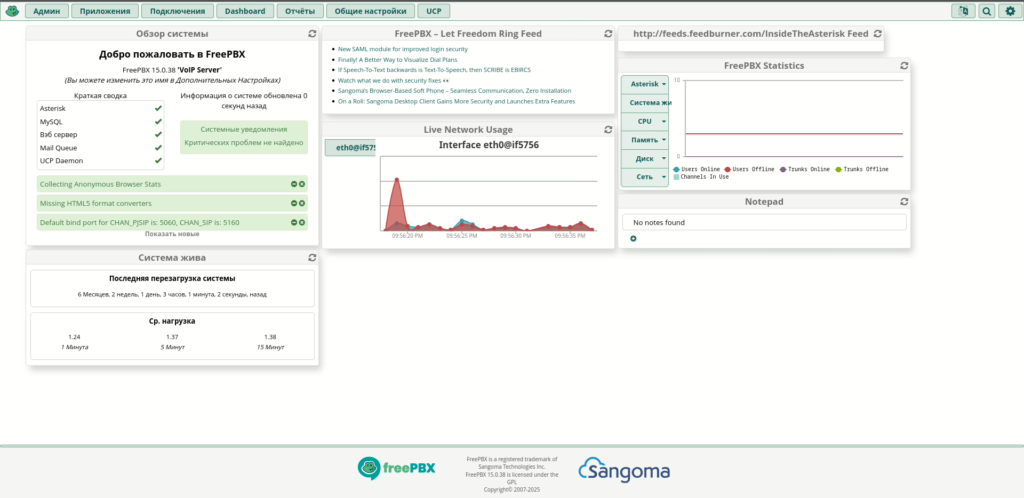Open Watch what we do with security fixes link
The height and width of the screenshot is (498, 1024).
[394, 80]
